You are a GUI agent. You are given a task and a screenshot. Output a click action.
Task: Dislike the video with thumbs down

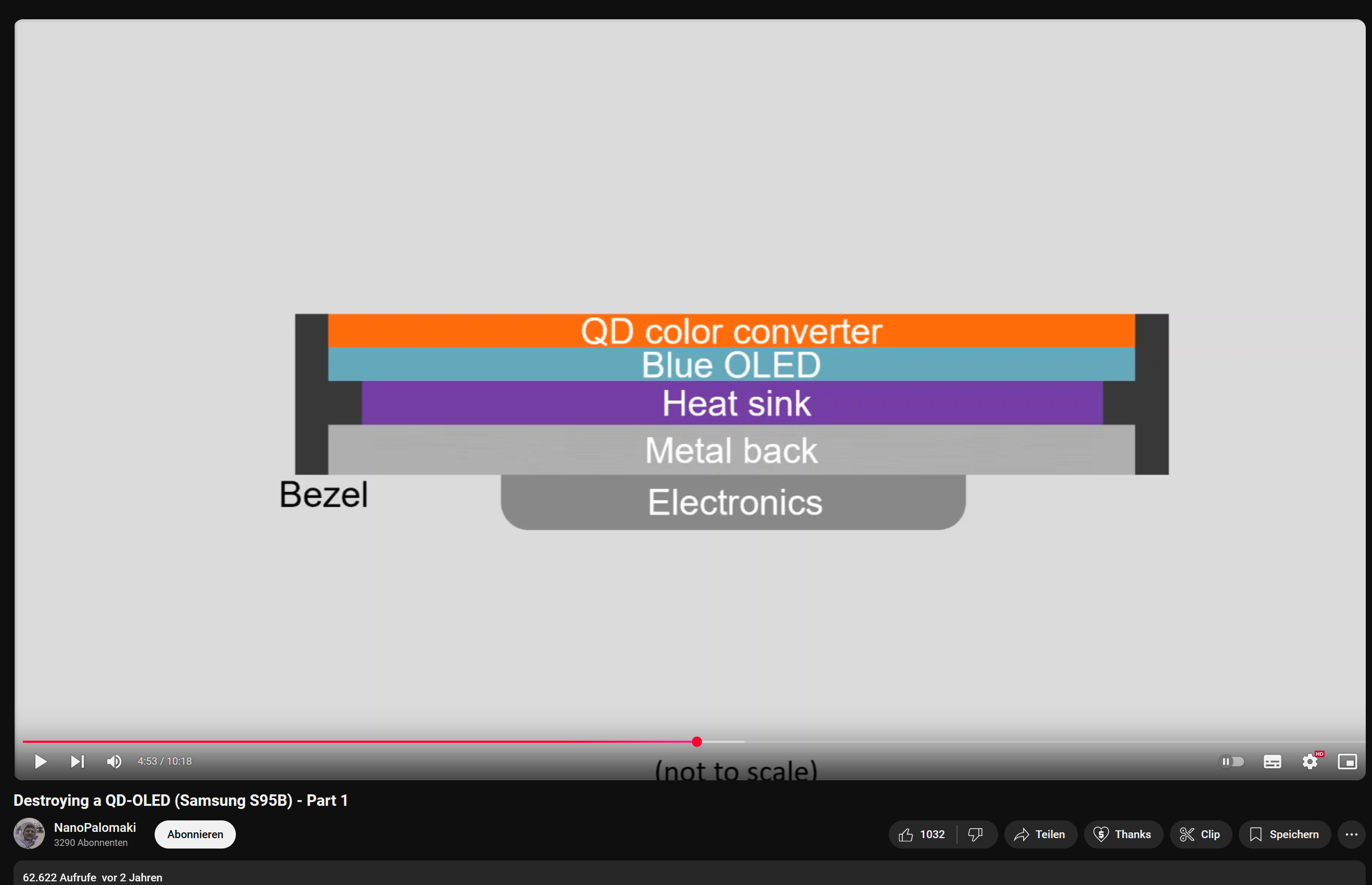976,834
